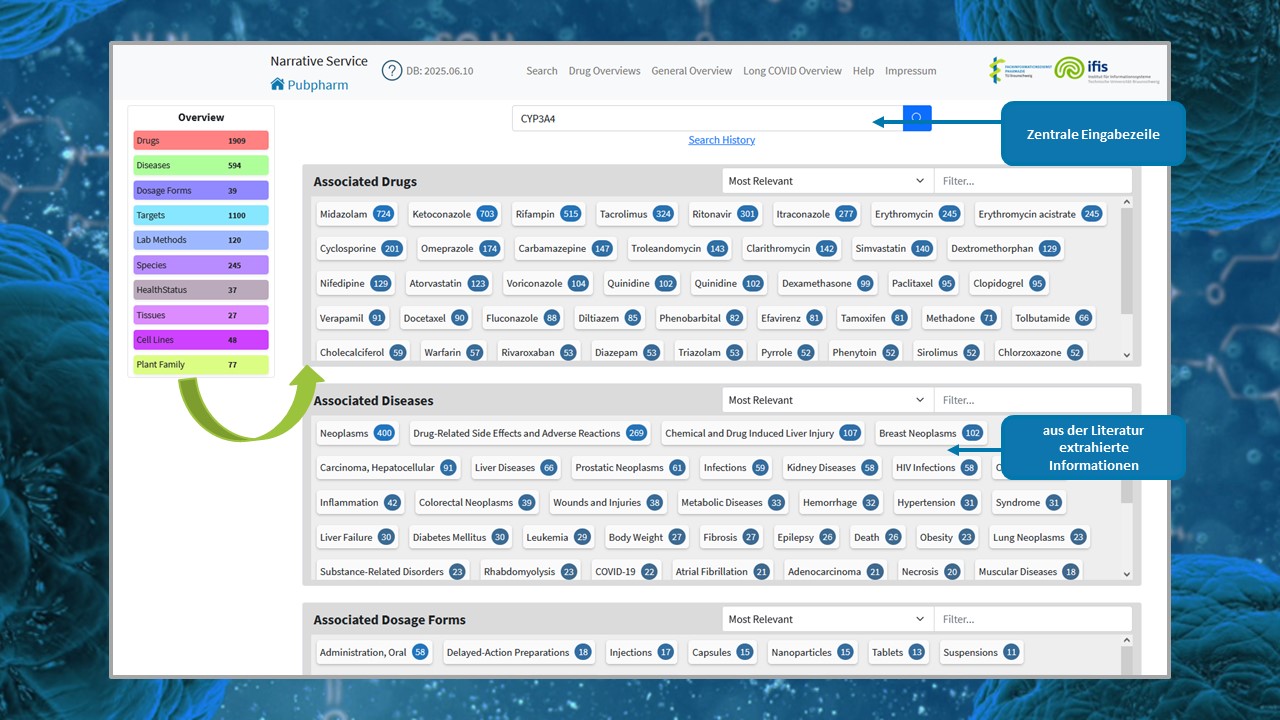Click the Pubpharm home icon
The image size is (1280, 720).
tap(278, 85)
